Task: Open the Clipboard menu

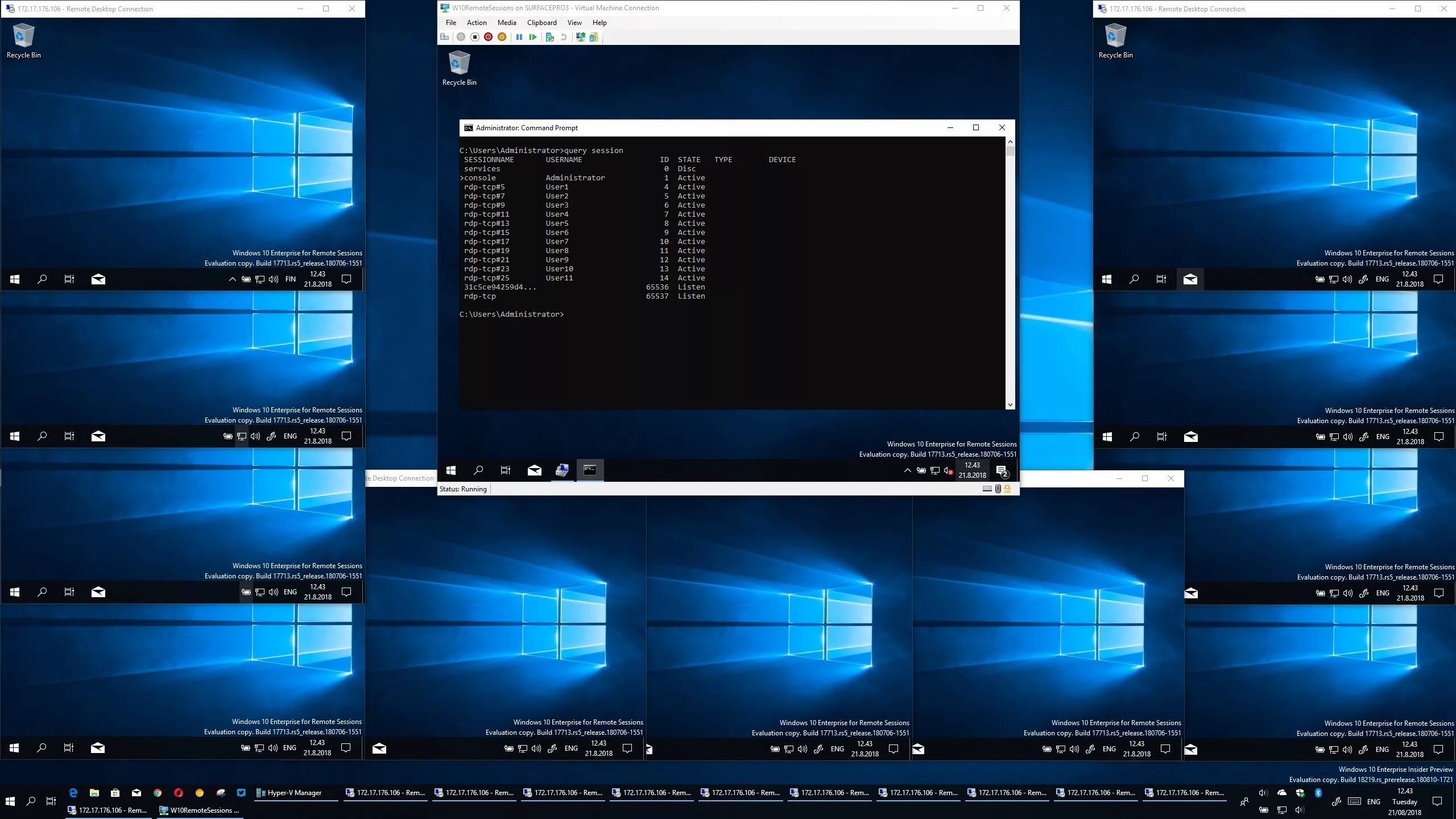Action: coord(541,23)
